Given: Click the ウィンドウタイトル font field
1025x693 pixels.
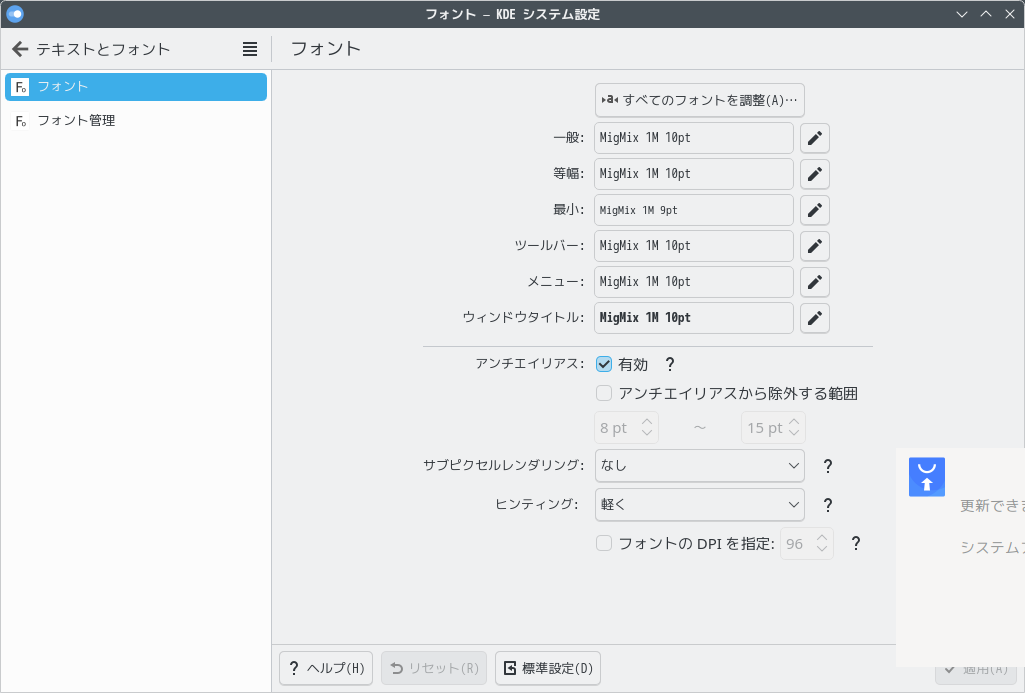Looking at the screenshot, I should tap(693, 318).
